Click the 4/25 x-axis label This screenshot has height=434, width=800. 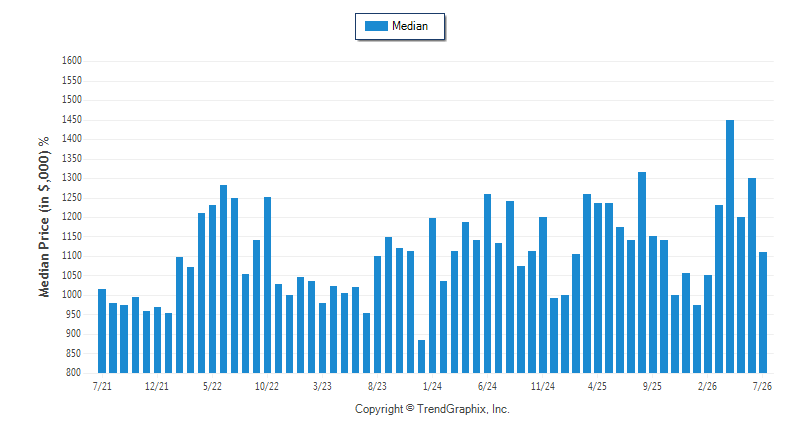597,386
